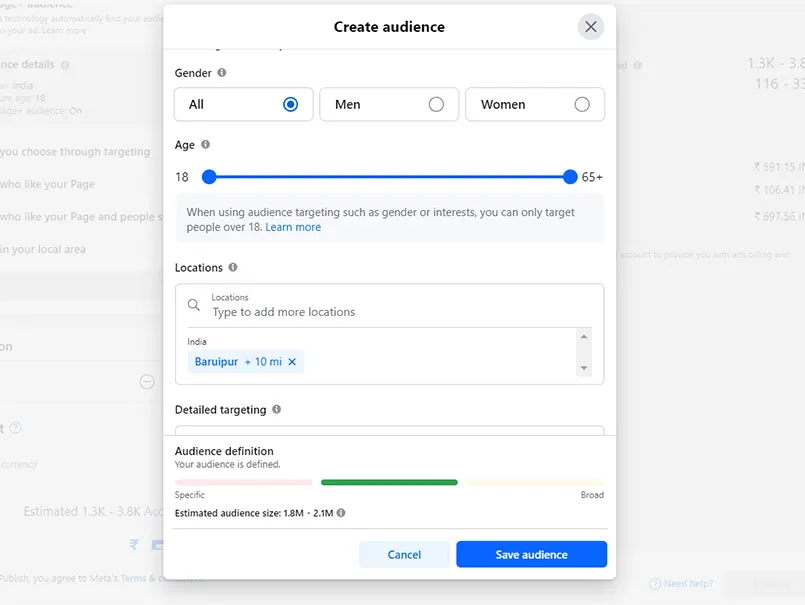Select the Men gender option
805x605 pixels.
coord(436,104)
